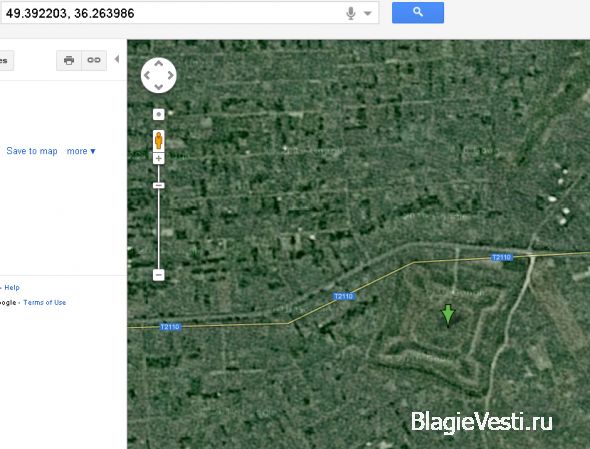
Task: Open the Help link
Action: pos(12,288)
